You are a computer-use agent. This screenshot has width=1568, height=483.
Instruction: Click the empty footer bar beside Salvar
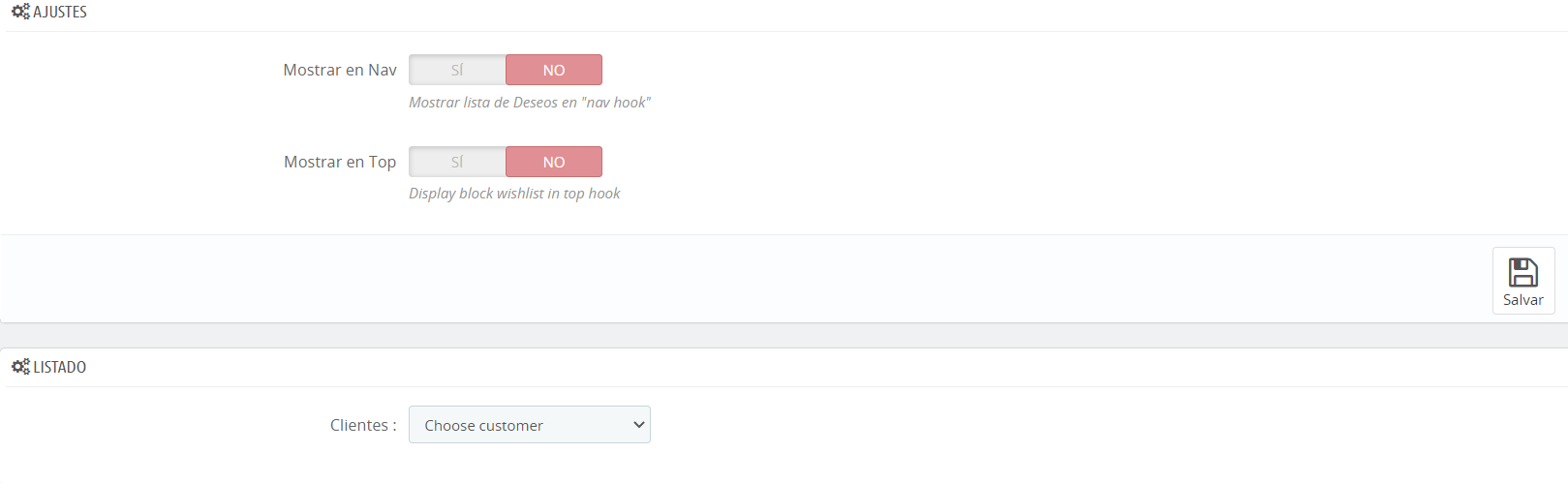click(x=746, y=279)
